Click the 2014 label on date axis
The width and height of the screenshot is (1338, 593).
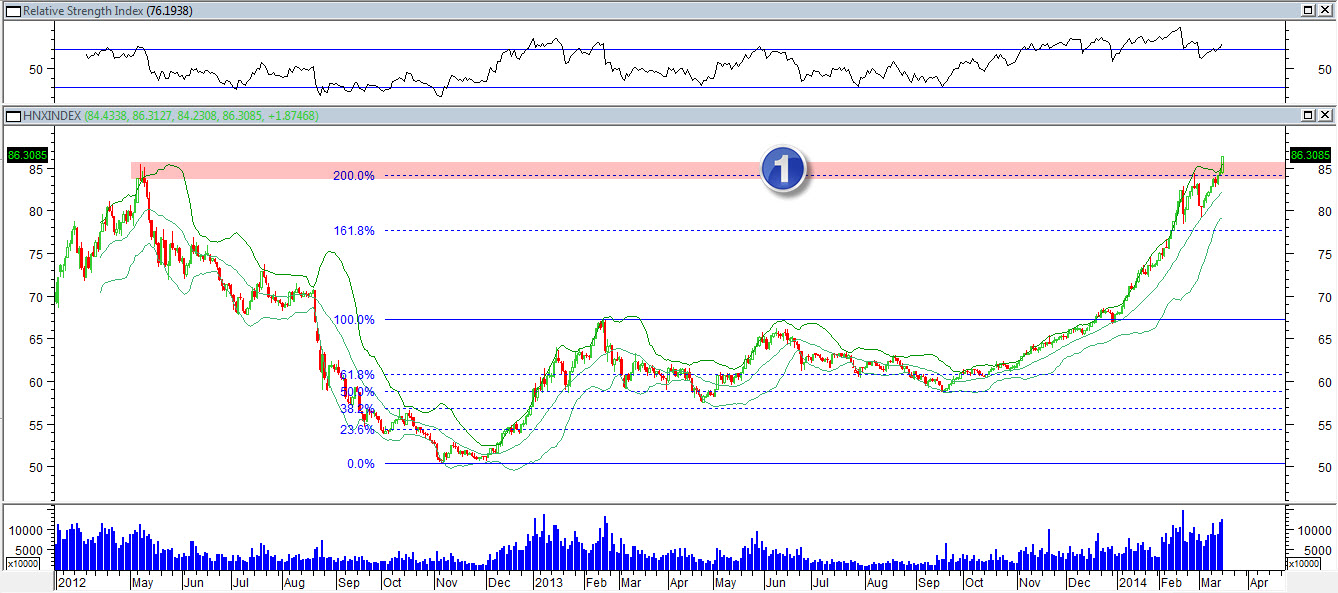(1132, 582)
